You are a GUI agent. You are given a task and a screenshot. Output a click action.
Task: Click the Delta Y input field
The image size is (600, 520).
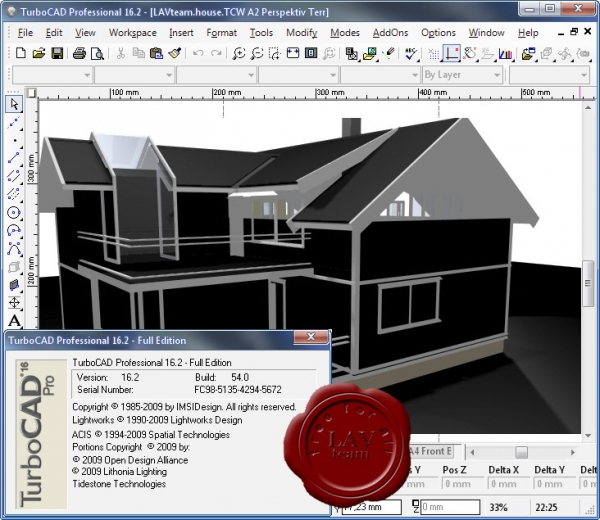click(554, 484)
